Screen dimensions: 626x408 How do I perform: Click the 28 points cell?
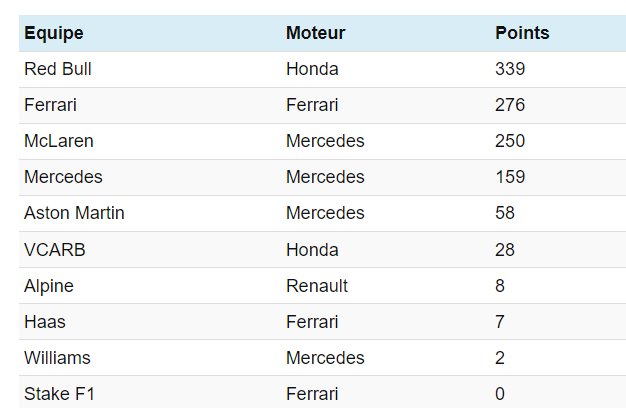point(505,249)
